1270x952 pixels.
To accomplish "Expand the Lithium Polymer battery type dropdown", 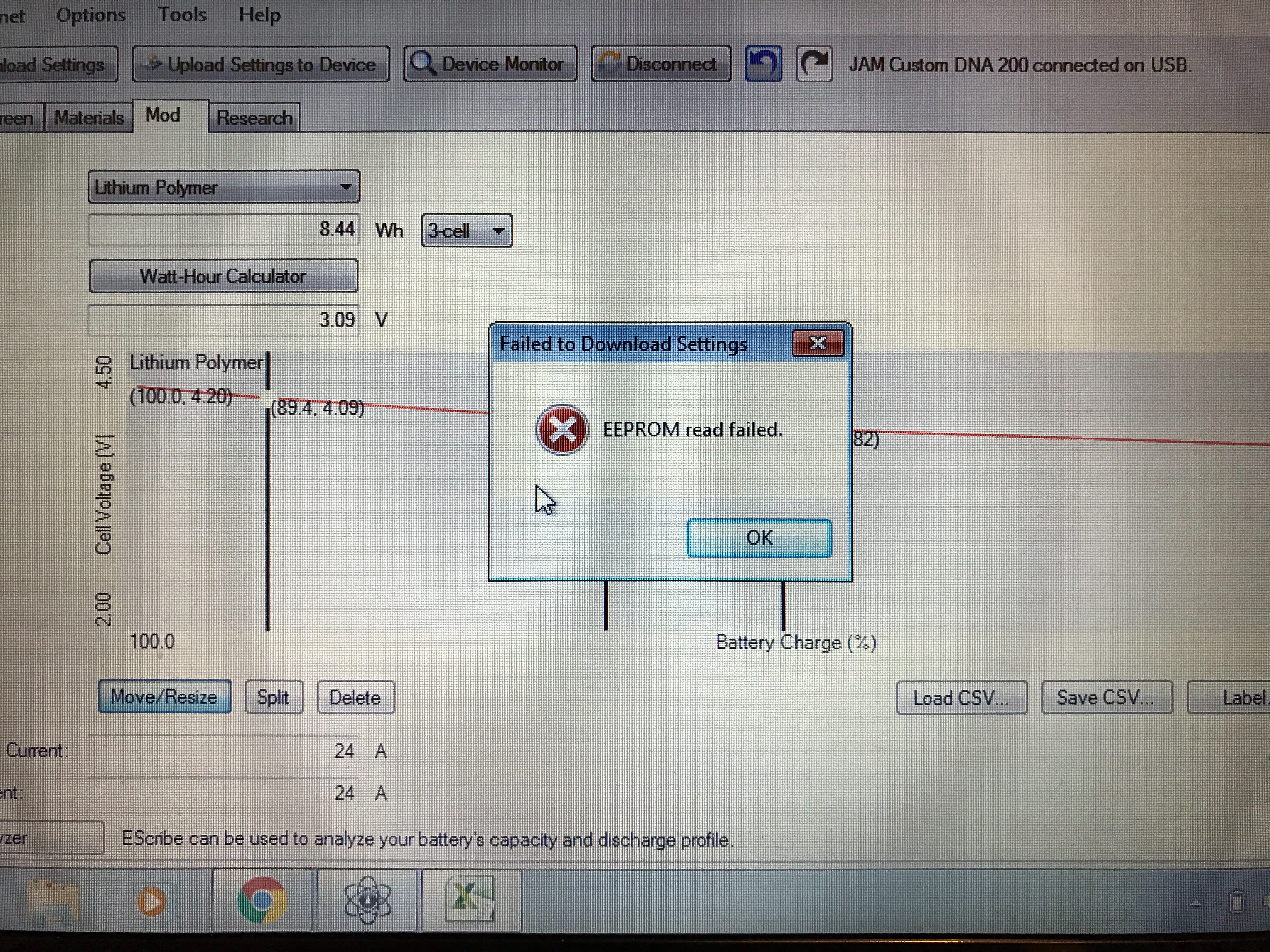I will (224, 187).
